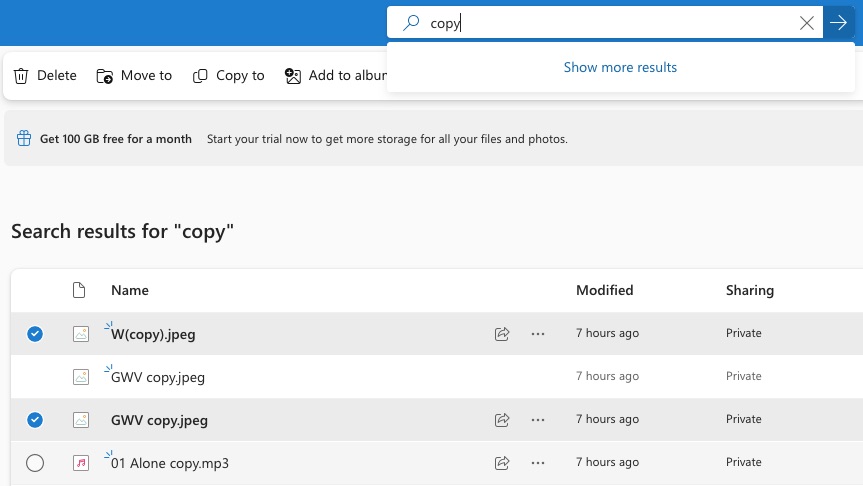Screen dimensions: 863x486
Task: Delete the selected files
Action: click(x=45, y=75)
